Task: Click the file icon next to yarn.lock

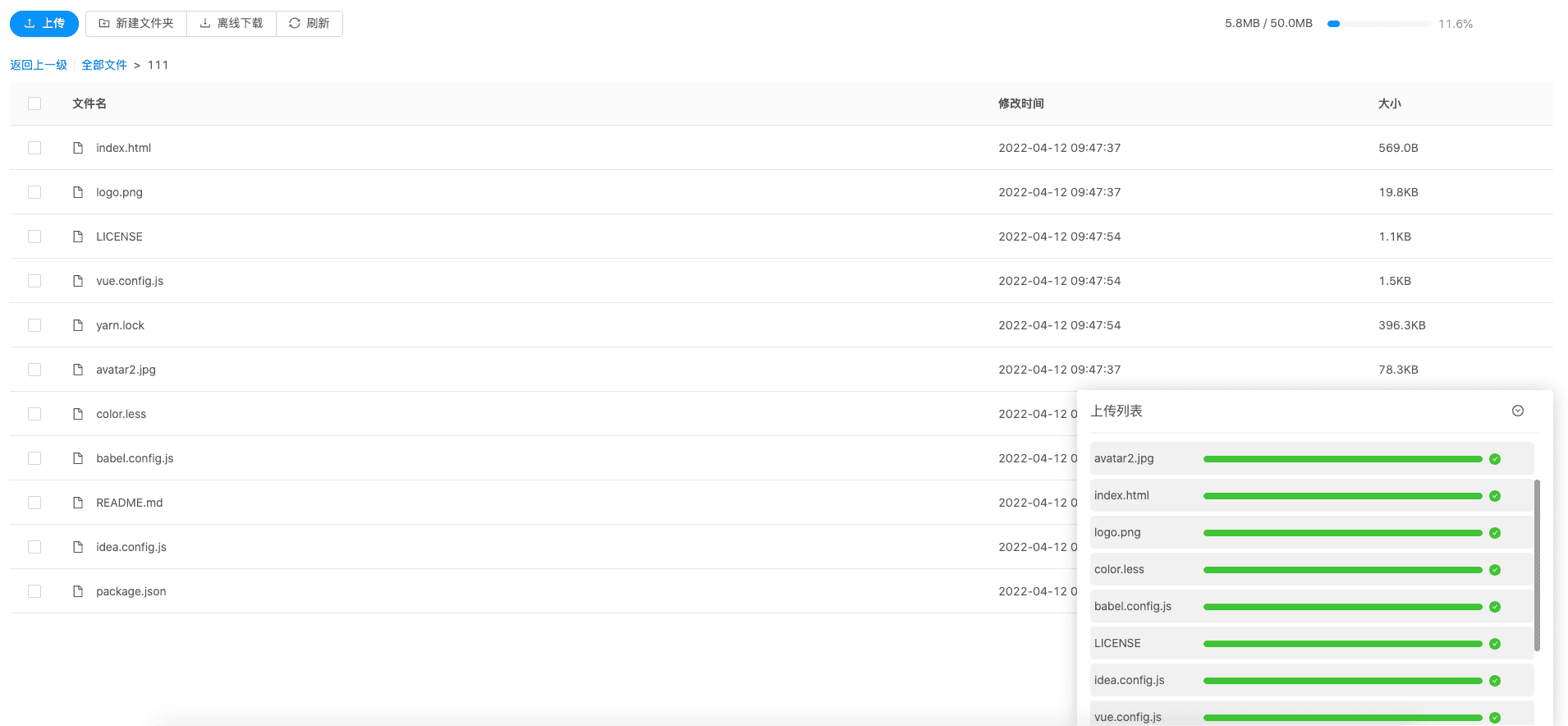Action: 78,325
